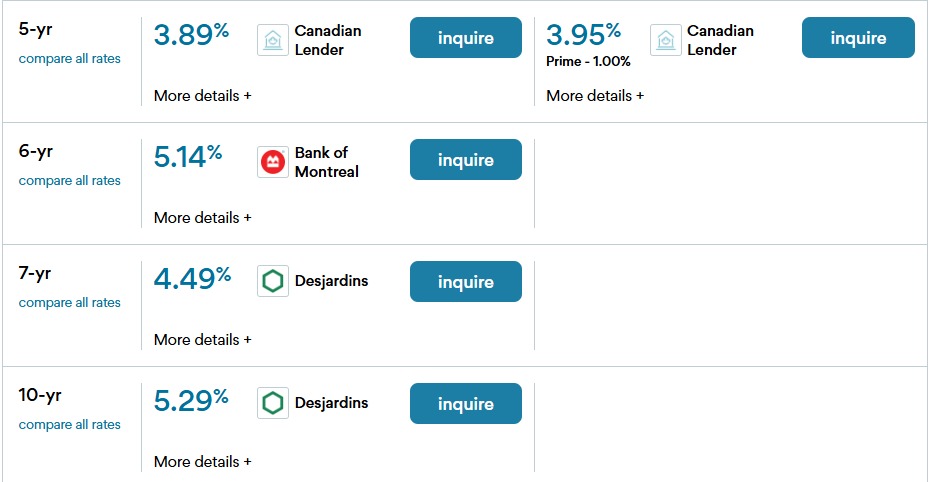Inquire about the Desjardins 4.49% 7-yr rate
929x482 pixels.
[466, 281]
